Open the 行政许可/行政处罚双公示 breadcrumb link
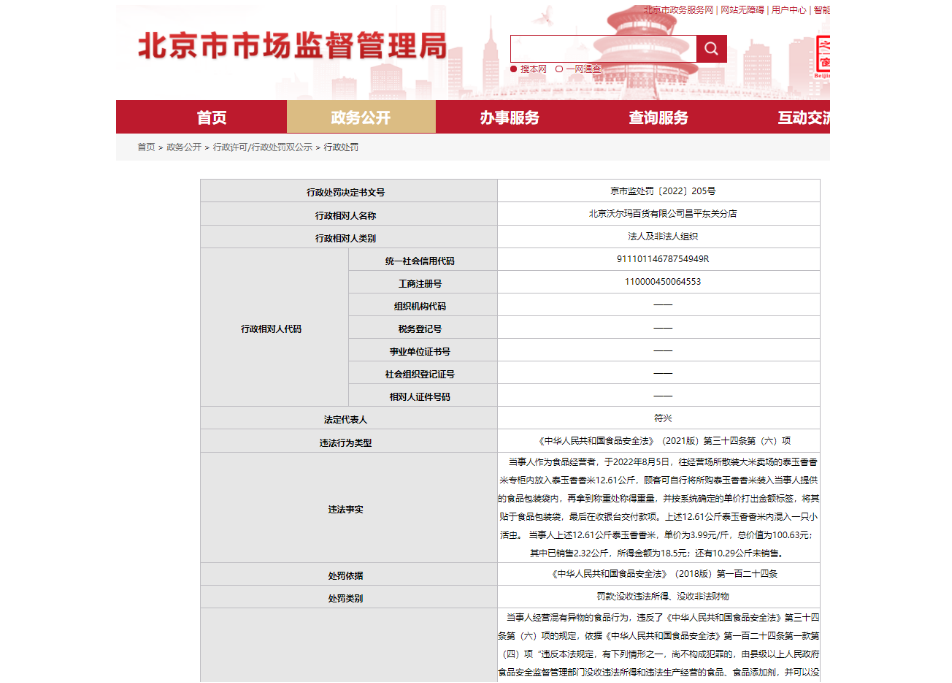 point(262,147)
